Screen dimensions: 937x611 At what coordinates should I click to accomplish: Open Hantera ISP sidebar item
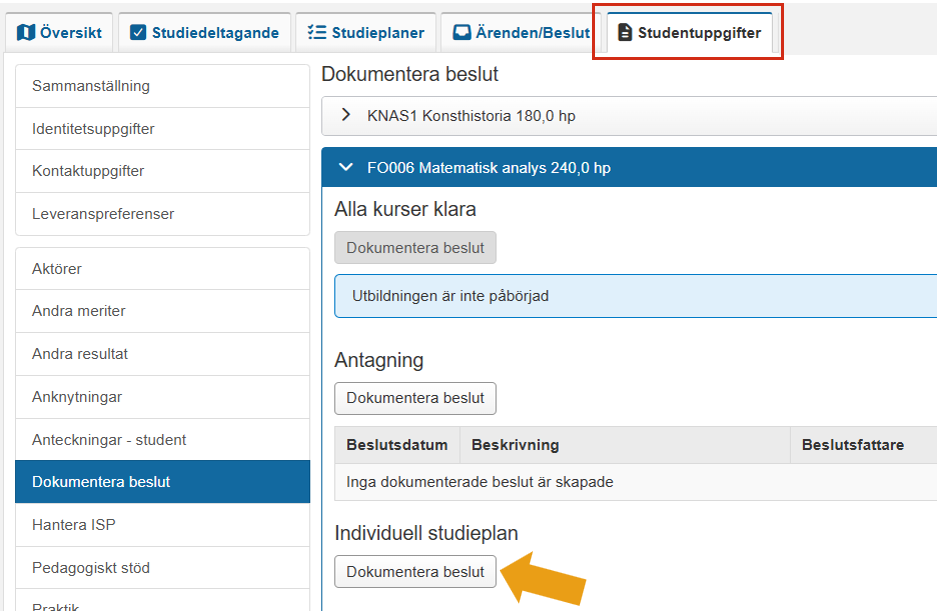(163, 525)
